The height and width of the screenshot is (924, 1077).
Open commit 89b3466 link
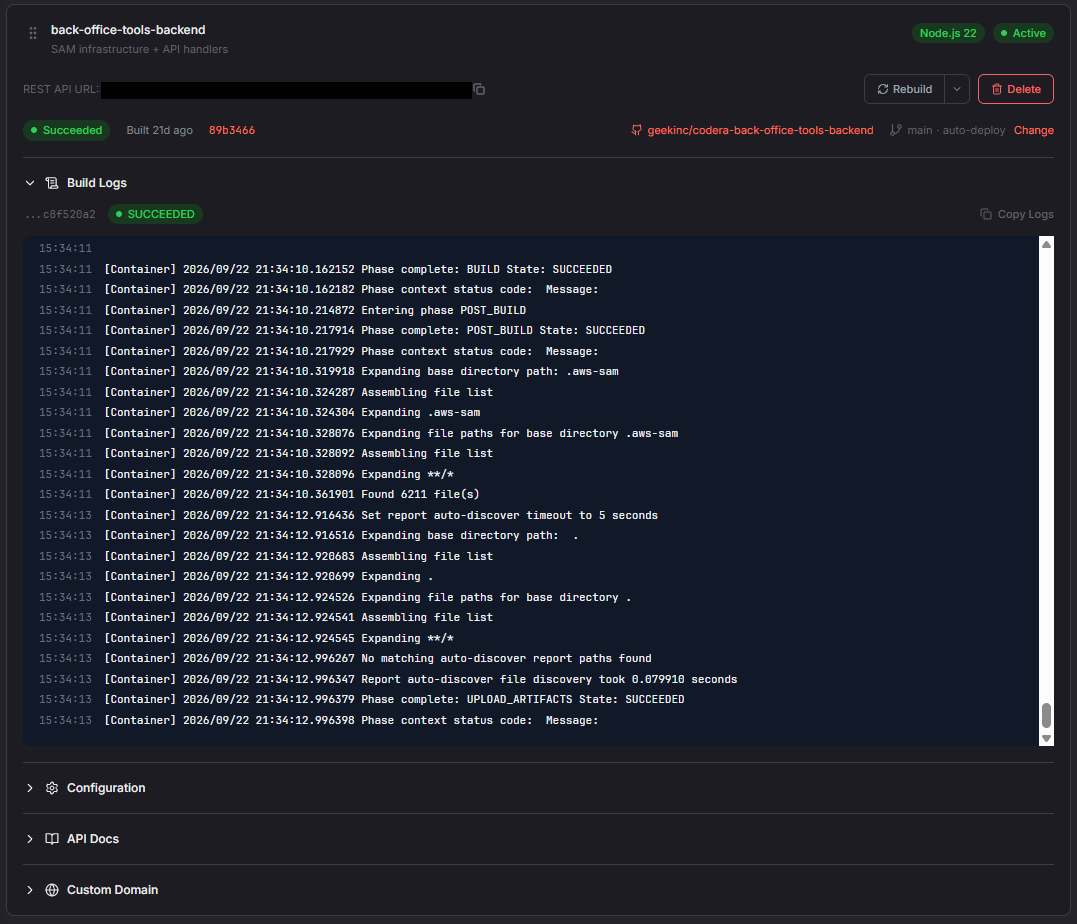[x=231, y=131]
